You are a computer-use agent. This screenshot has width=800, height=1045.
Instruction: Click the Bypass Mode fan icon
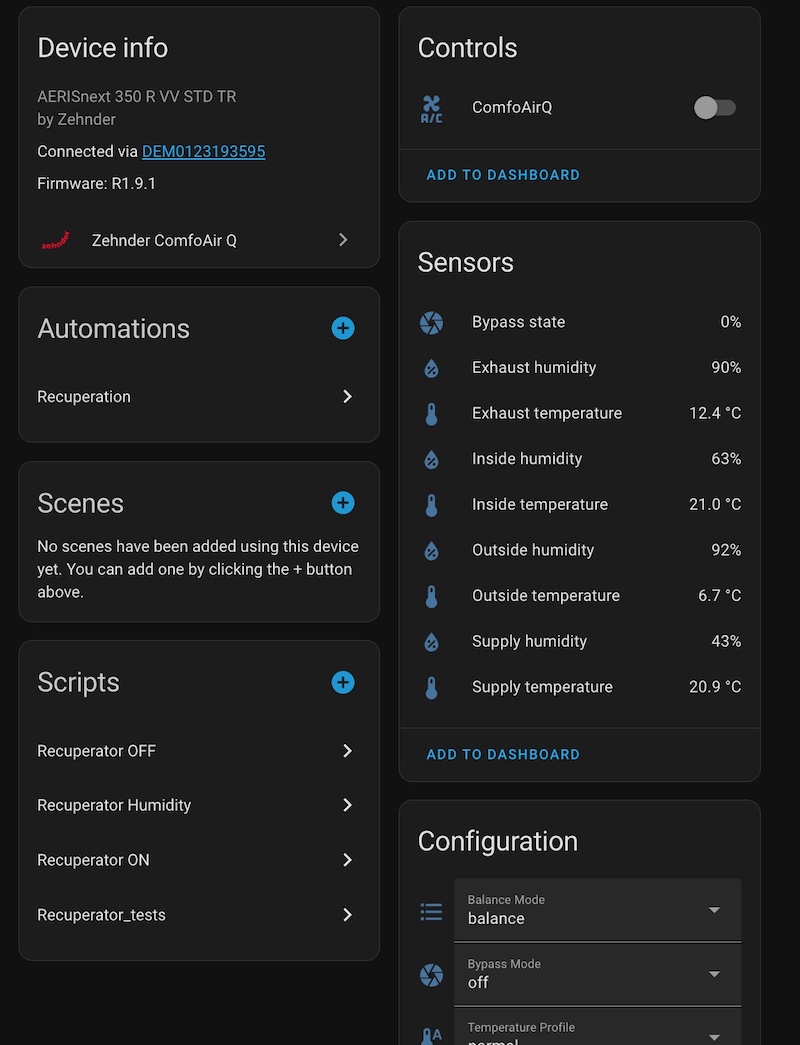(x=431, y=975)
